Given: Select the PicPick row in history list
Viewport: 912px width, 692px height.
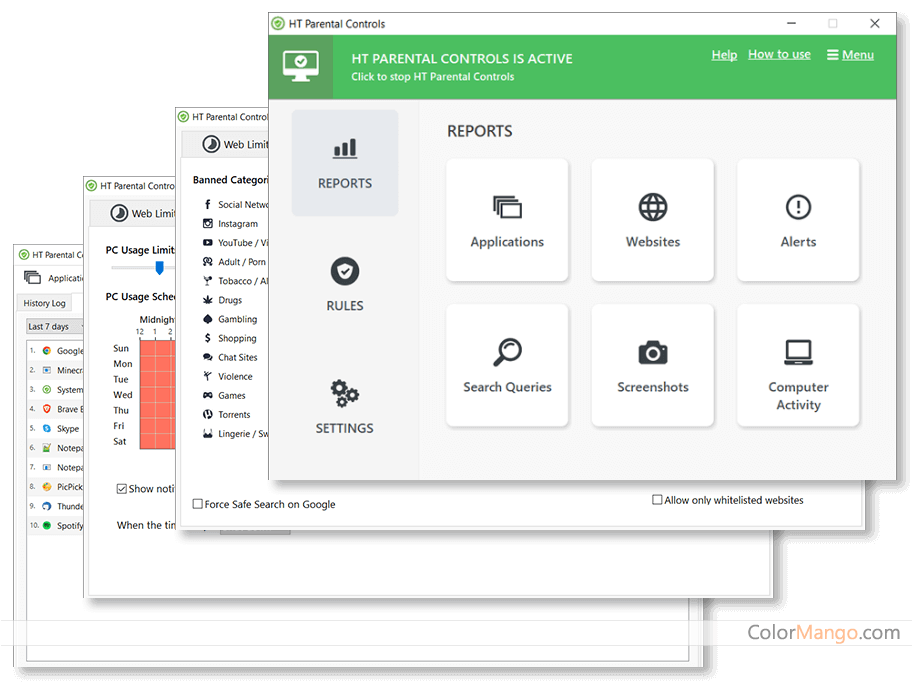Looking at the screenshot, I should [x=57, y=487].
